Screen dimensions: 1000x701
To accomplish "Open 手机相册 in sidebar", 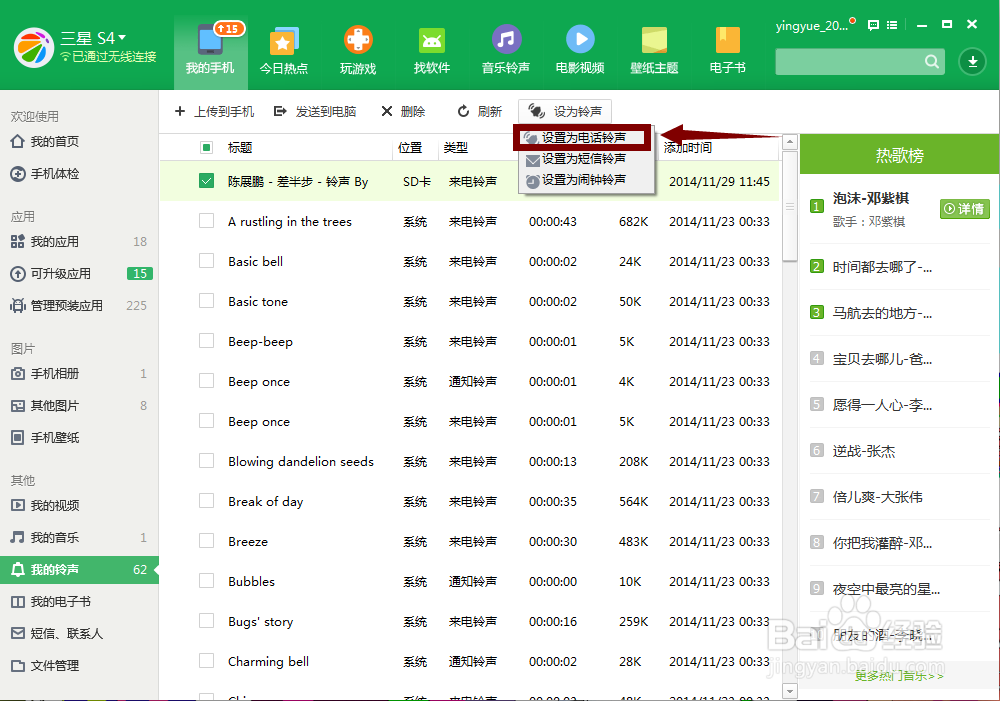I will (x=79, y=374).
